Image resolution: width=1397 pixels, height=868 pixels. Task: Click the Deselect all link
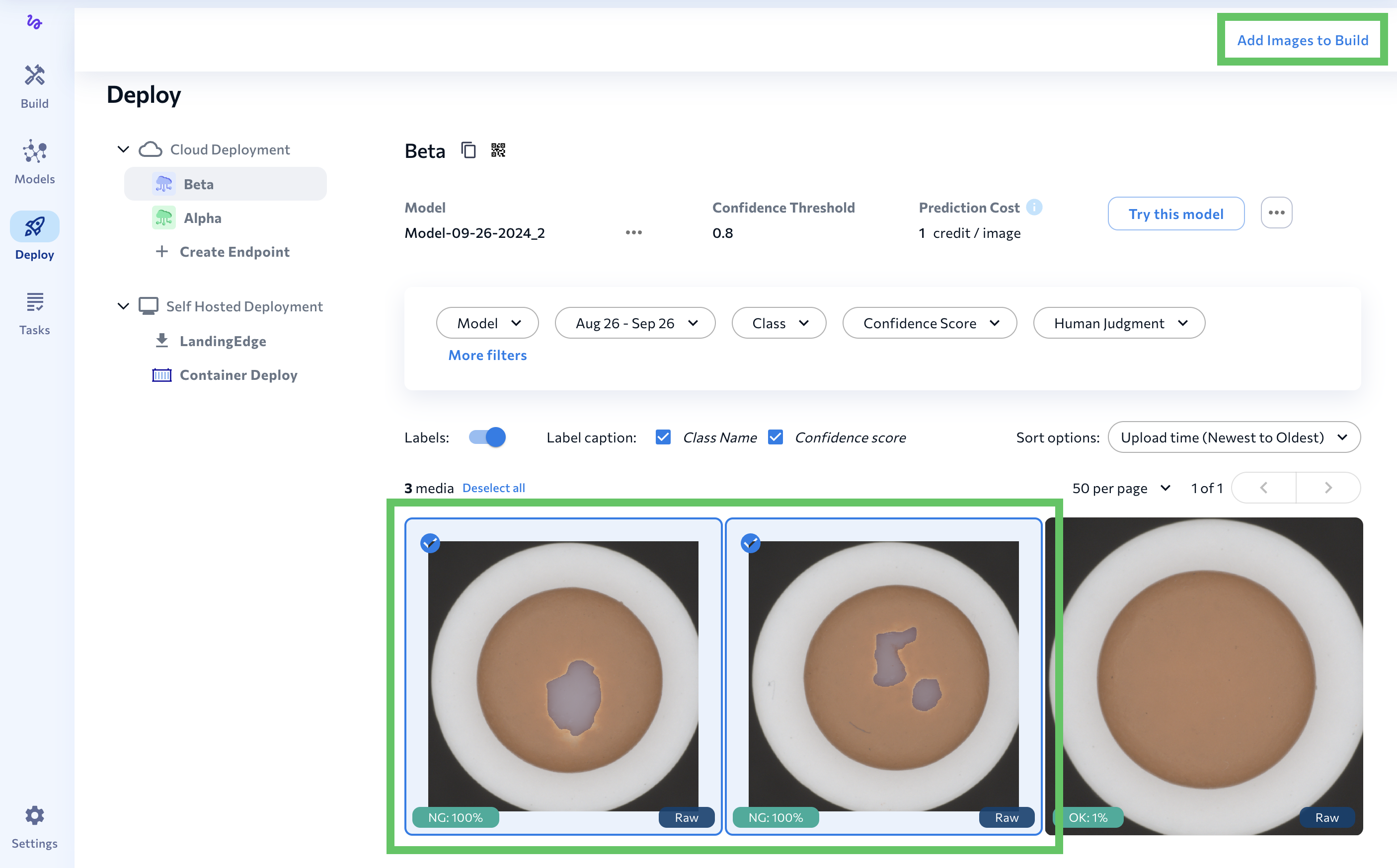(493, 488)
